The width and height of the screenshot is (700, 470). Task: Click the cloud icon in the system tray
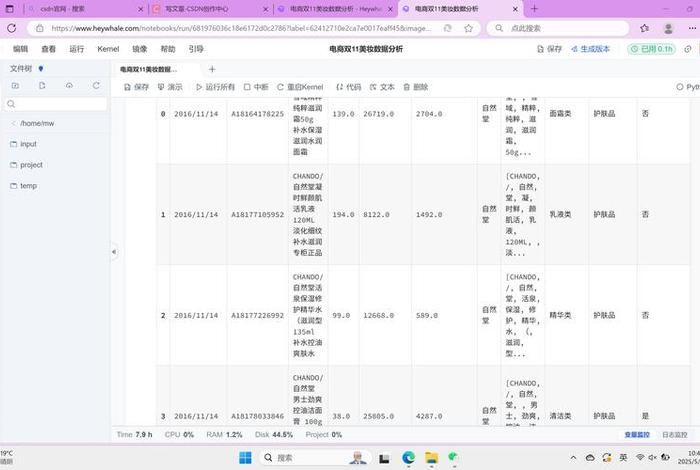point(590,458)
